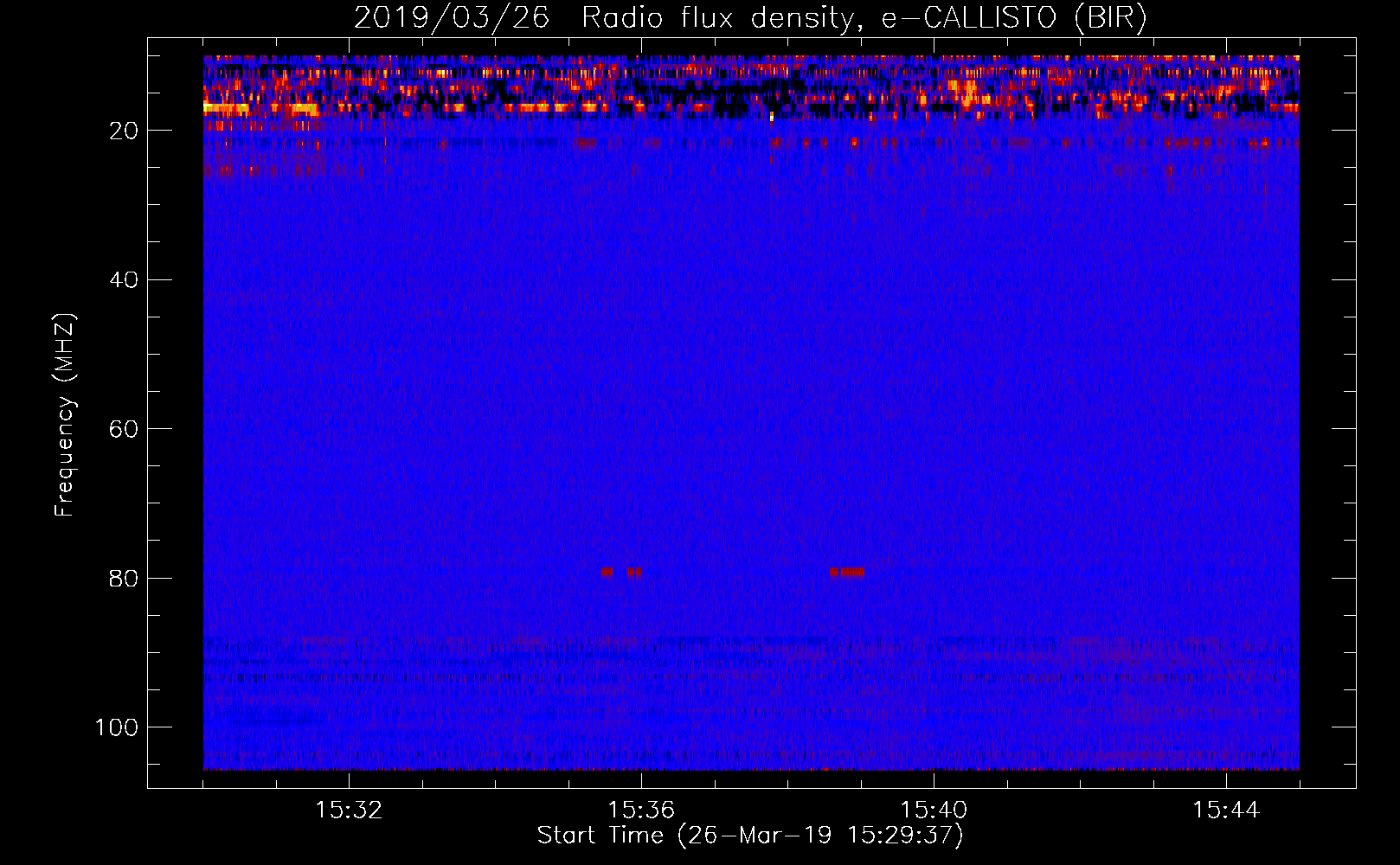Click the frequency tick label '80'

coord(125,578)
